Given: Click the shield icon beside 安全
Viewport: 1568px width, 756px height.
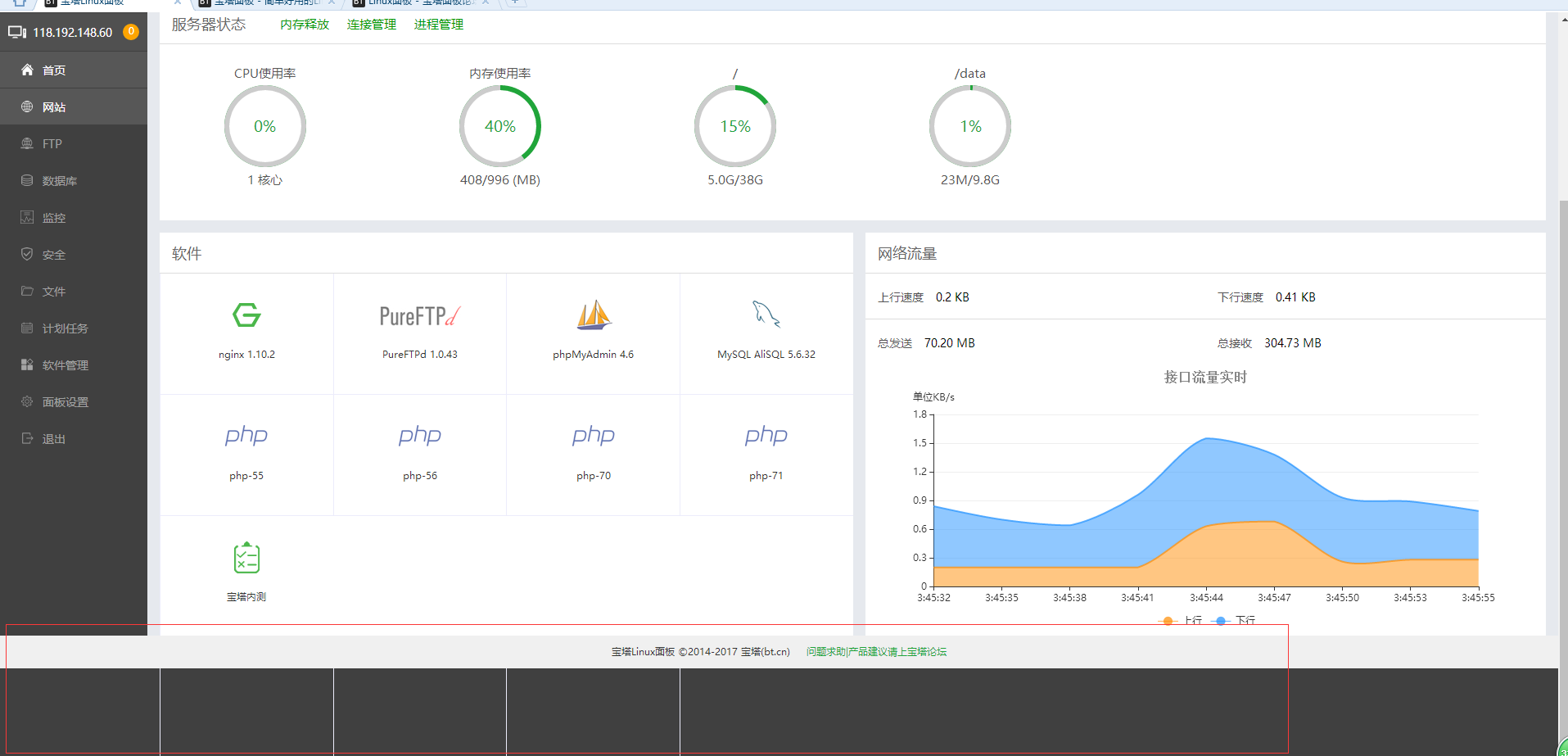Looking at the screenshot, I should [x=27, y=254].
